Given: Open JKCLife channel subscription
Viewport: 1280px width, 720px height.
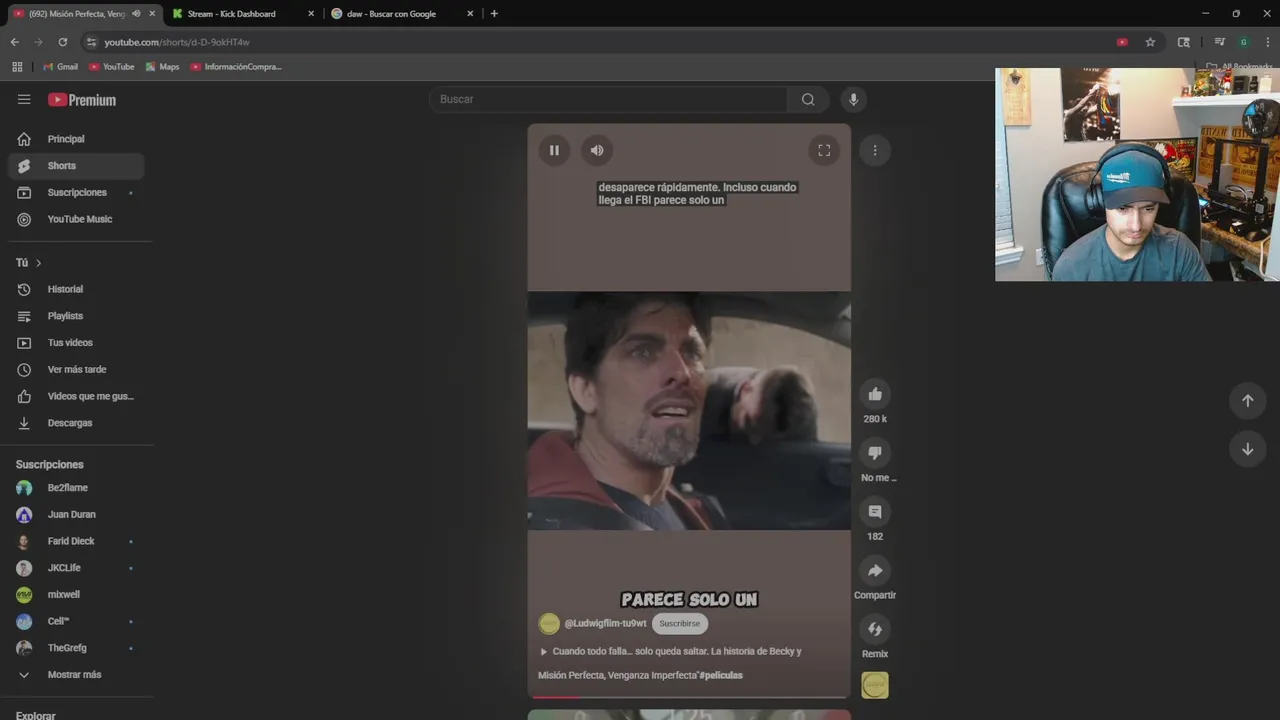Looking at the screenshot, I should (76, 568).
